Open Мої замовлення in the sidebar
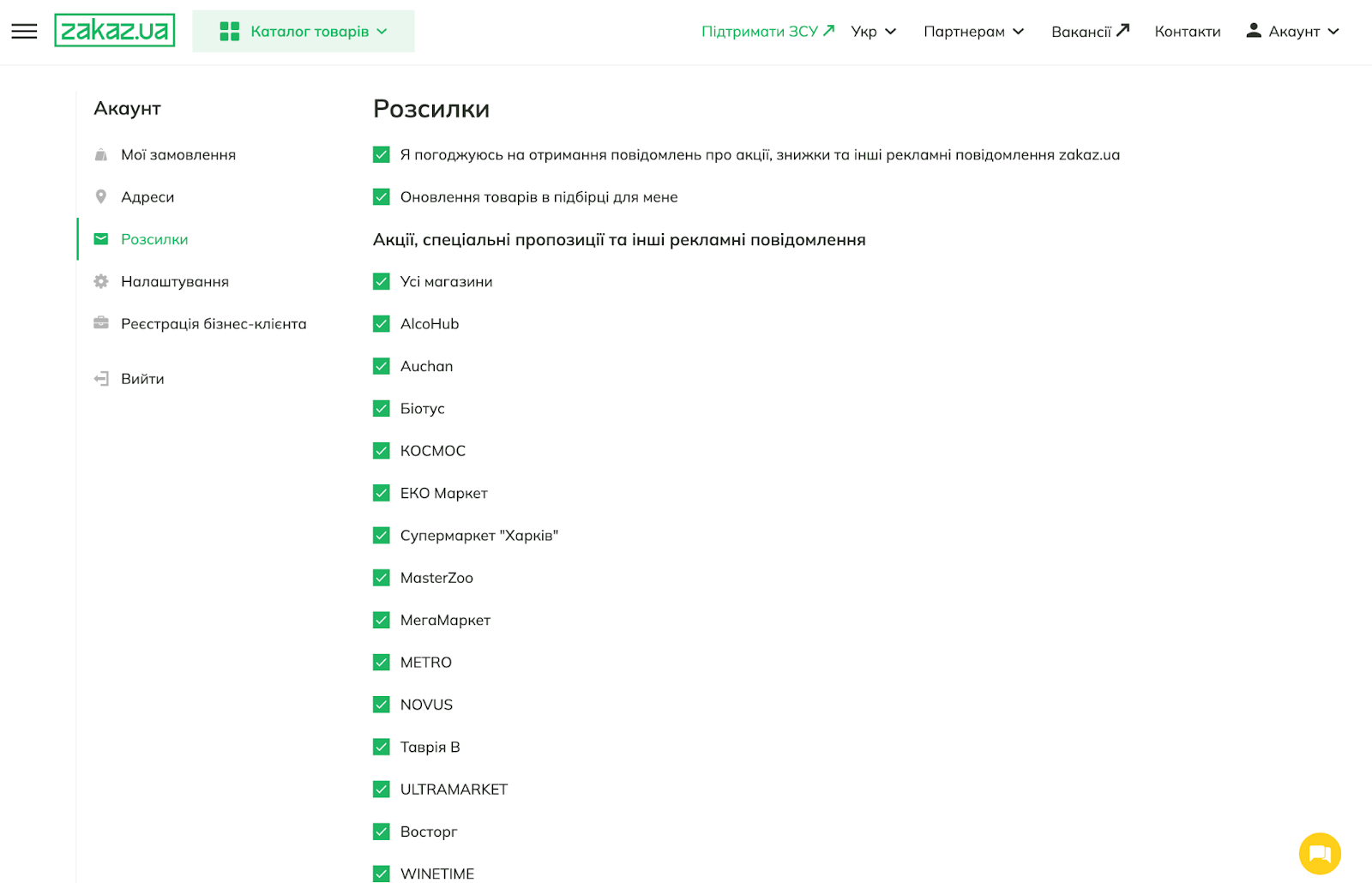This screenshot has height=883, width=1372. [x=178, y=155]
